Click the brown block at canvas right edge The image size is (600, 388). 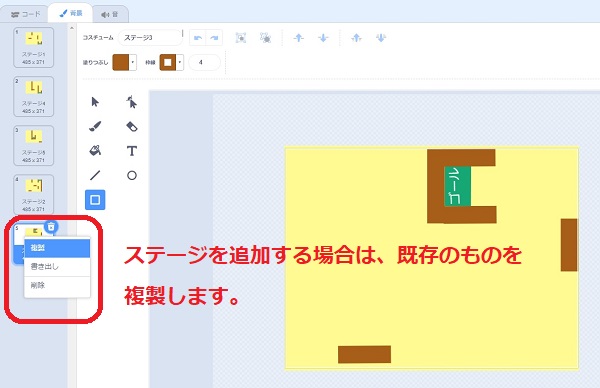pos(569,245)
